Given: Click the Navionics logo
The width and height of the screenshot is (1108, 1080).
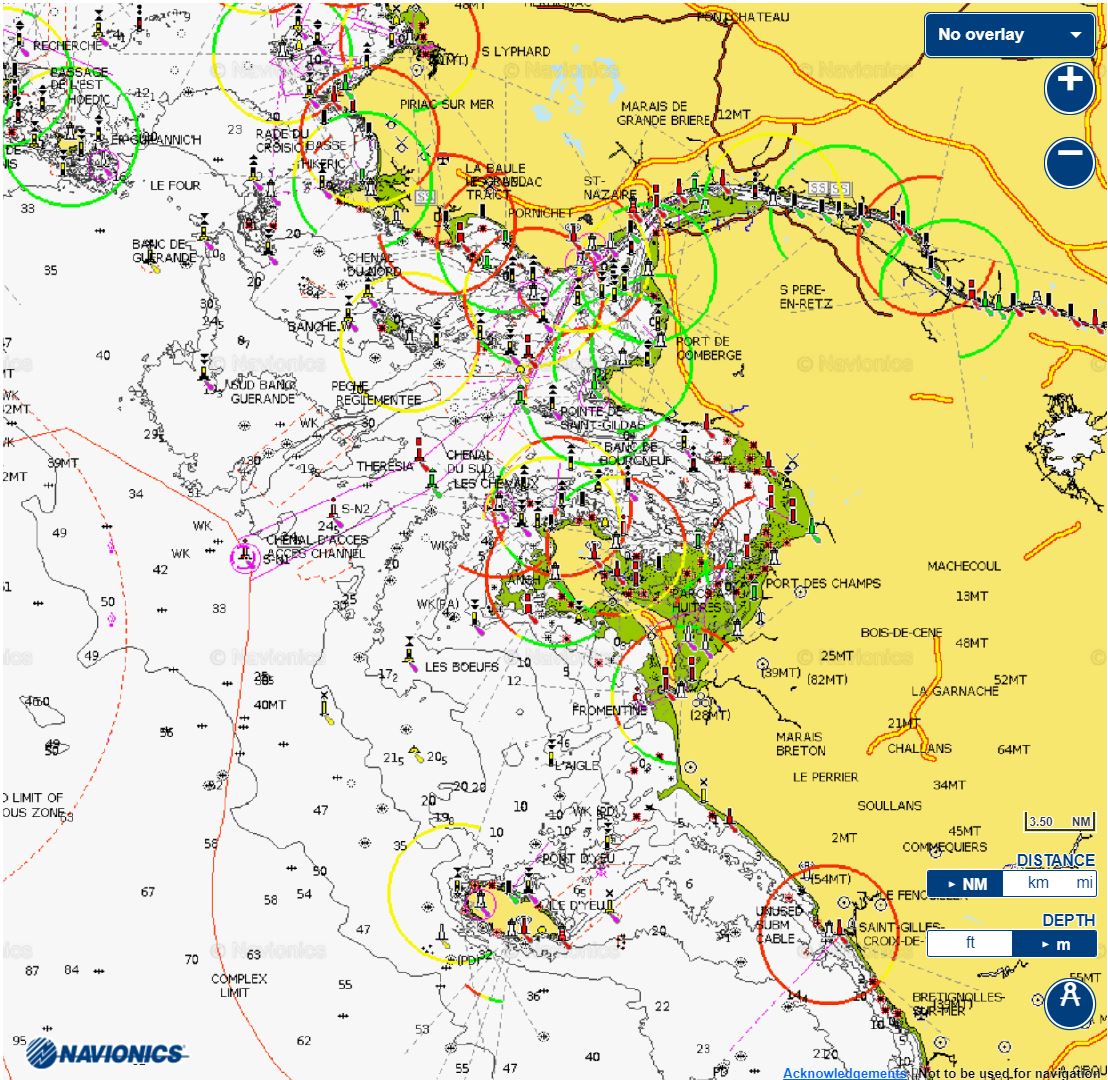Looking at the screenshot, I should point(105,1052).
